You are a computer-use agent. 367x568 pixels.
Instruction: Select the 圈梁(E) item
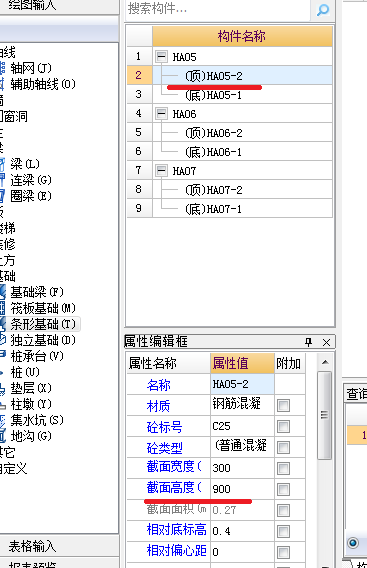pyautogui.click(x=30, y=196)
